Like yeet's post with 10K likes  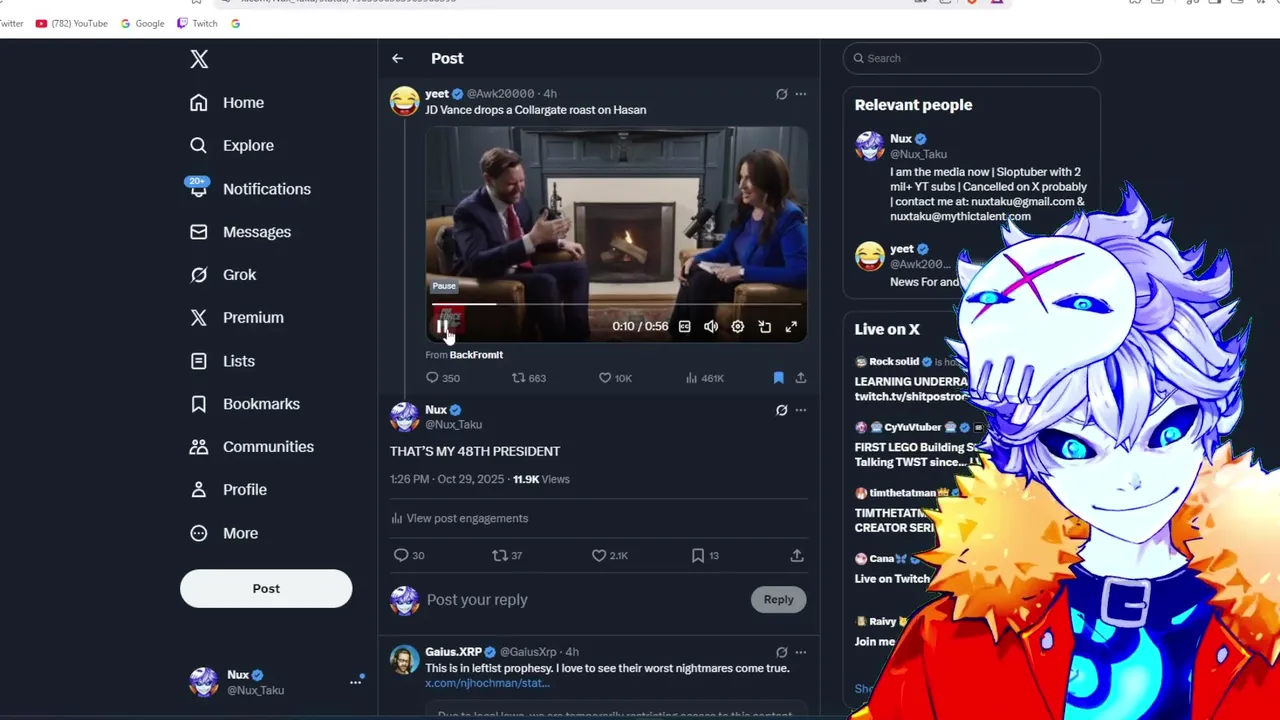[x=615, y=378]
